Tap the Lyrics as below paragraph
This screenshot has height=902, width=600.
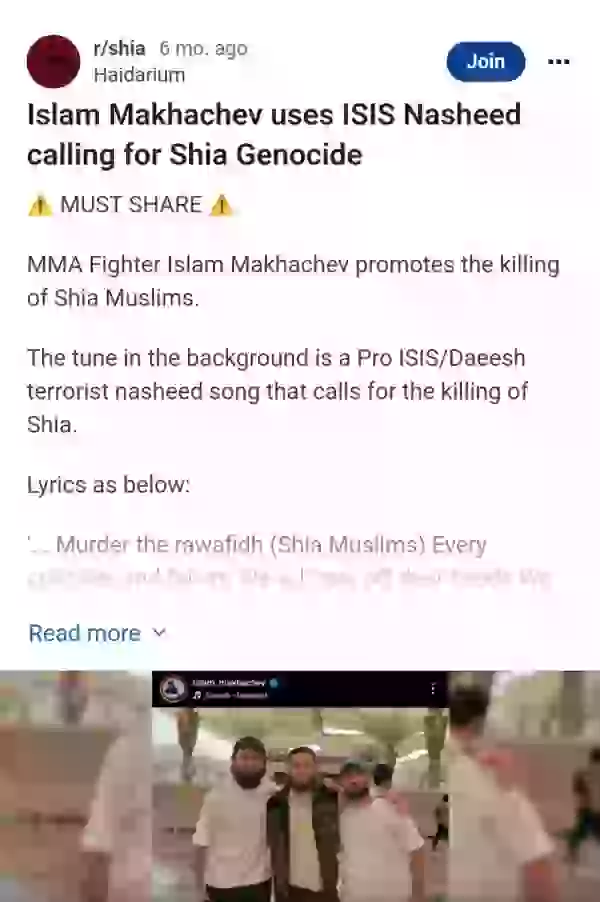[108, 485]
